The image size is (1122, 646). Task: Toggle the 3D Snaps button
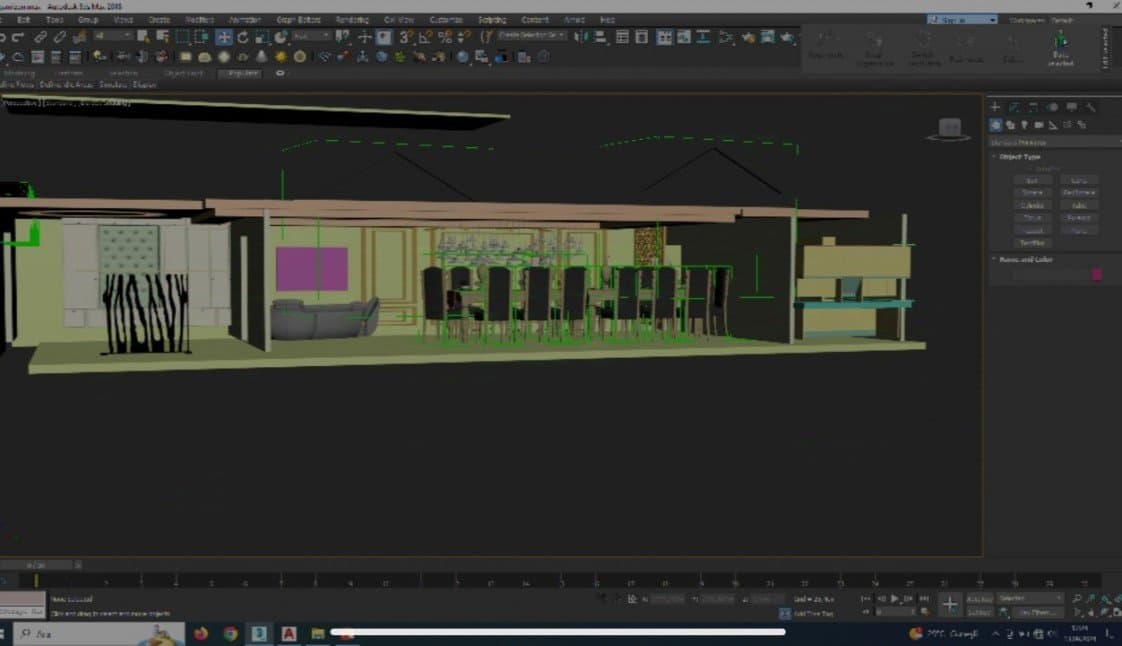(x=406, y=37)
